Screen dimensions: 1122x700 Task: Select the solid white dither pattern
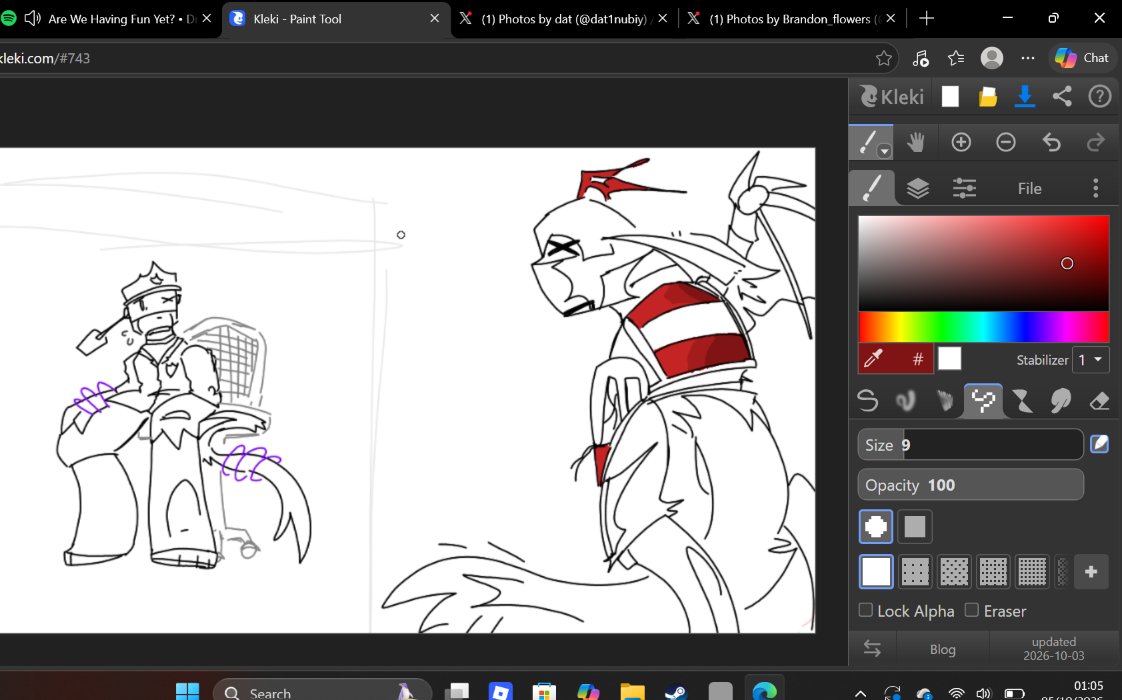[x=876, y=571]
